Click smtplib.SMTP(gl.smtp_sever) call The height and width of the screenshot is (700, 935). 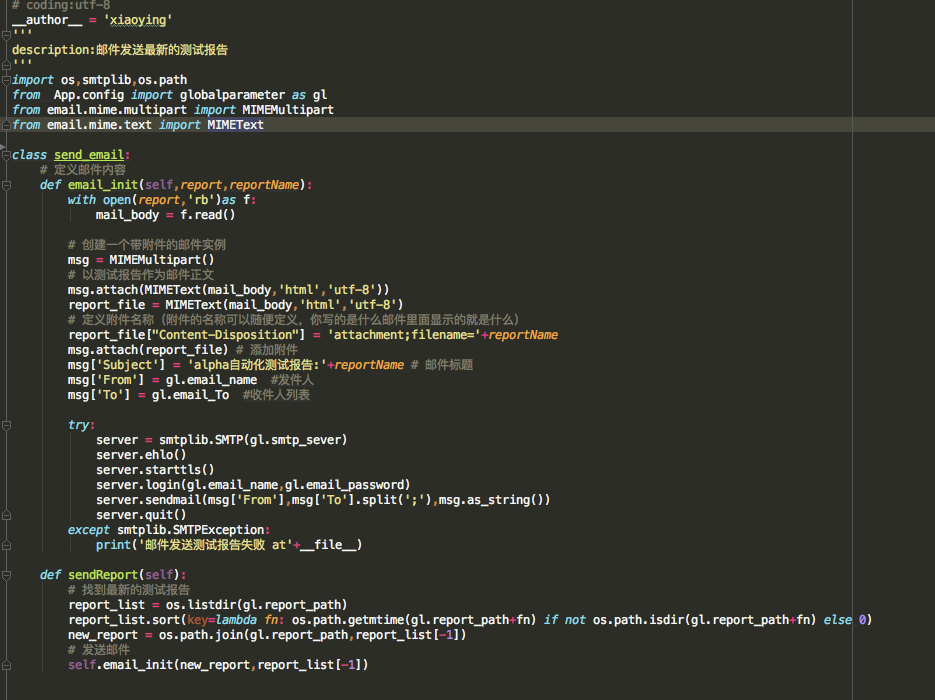tap(253, 440)
